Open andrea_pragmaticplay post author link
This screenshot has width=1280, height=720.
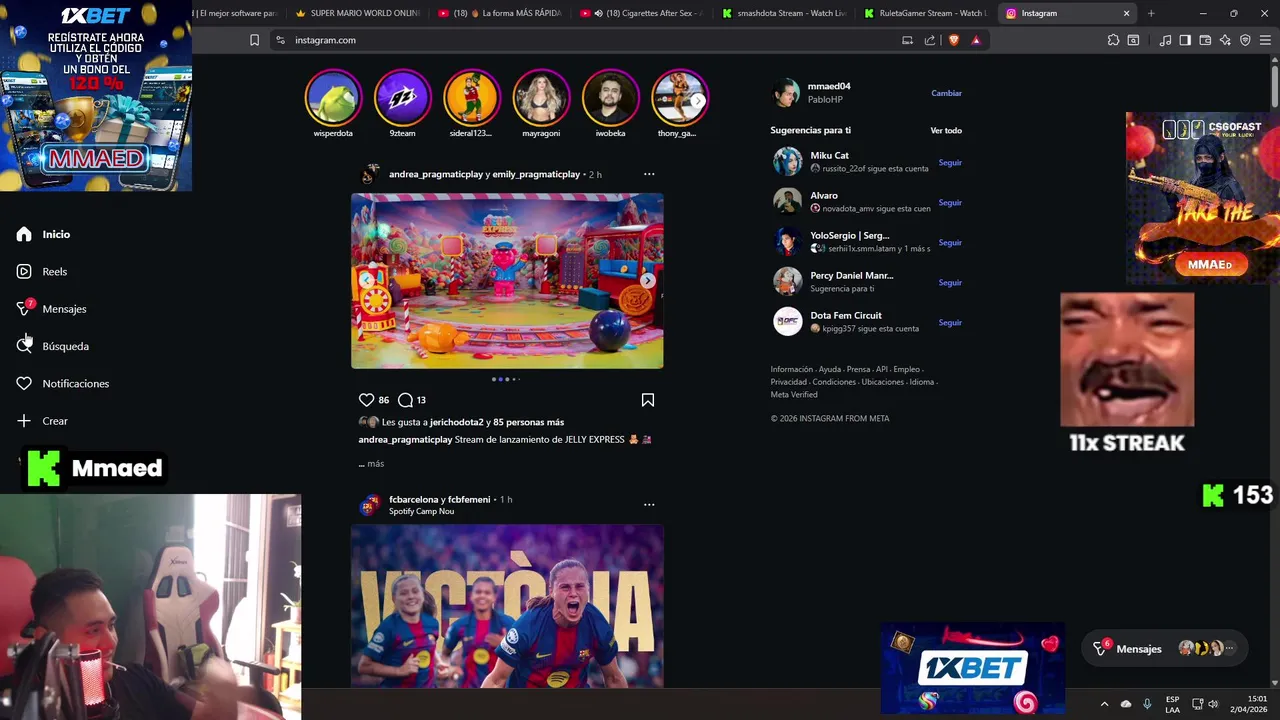pyautogui.click(x=436, y=174)
